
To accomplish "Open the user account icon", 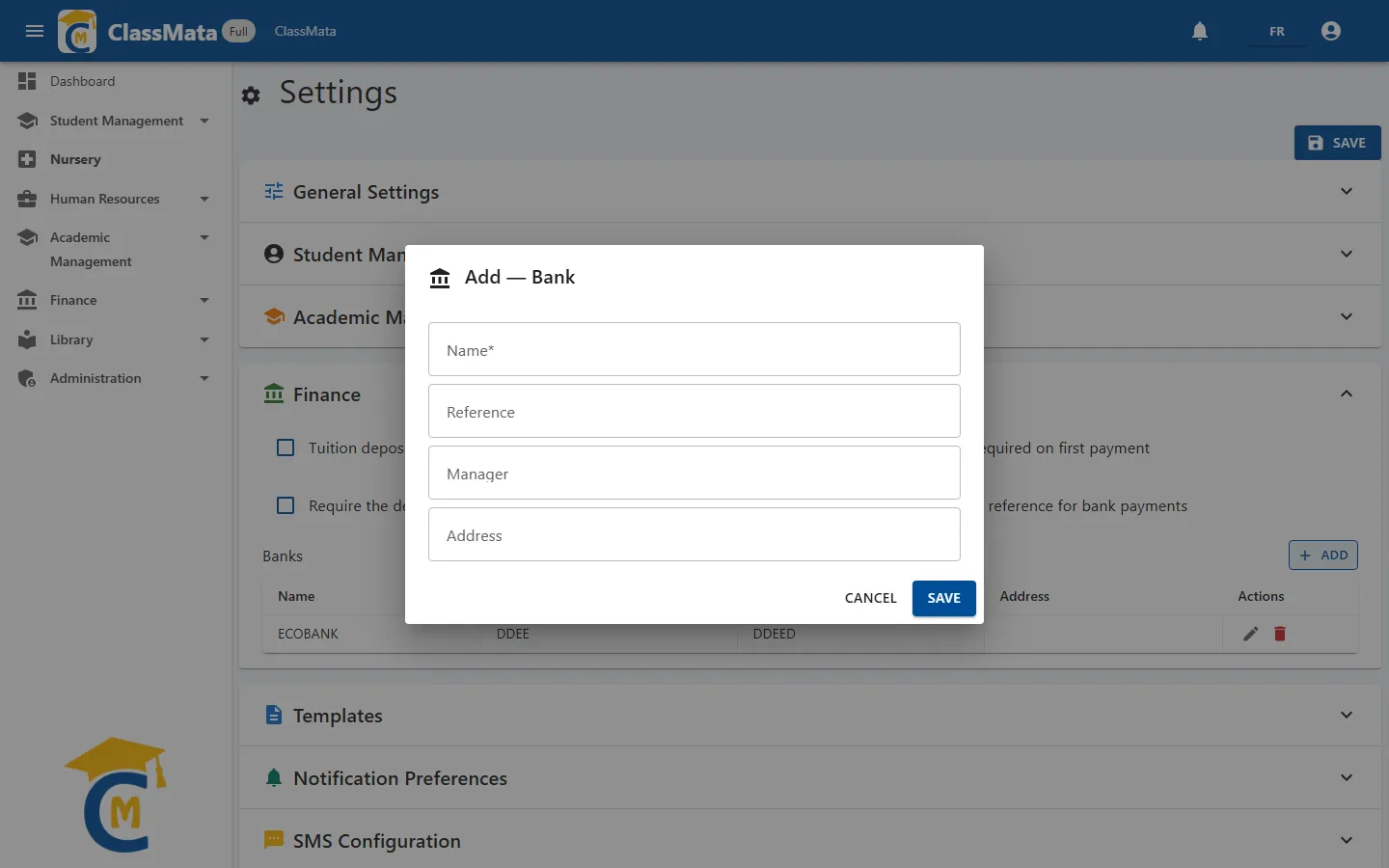I will pos(1331,31).
